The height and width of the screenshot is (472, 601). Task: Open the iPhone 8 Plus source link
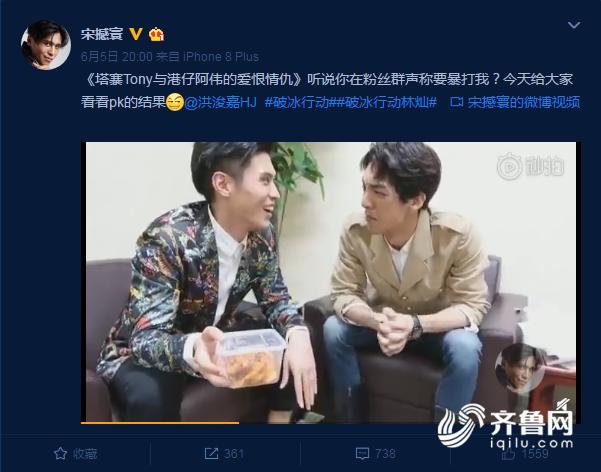pyautogui.click(x=221, y=57)
